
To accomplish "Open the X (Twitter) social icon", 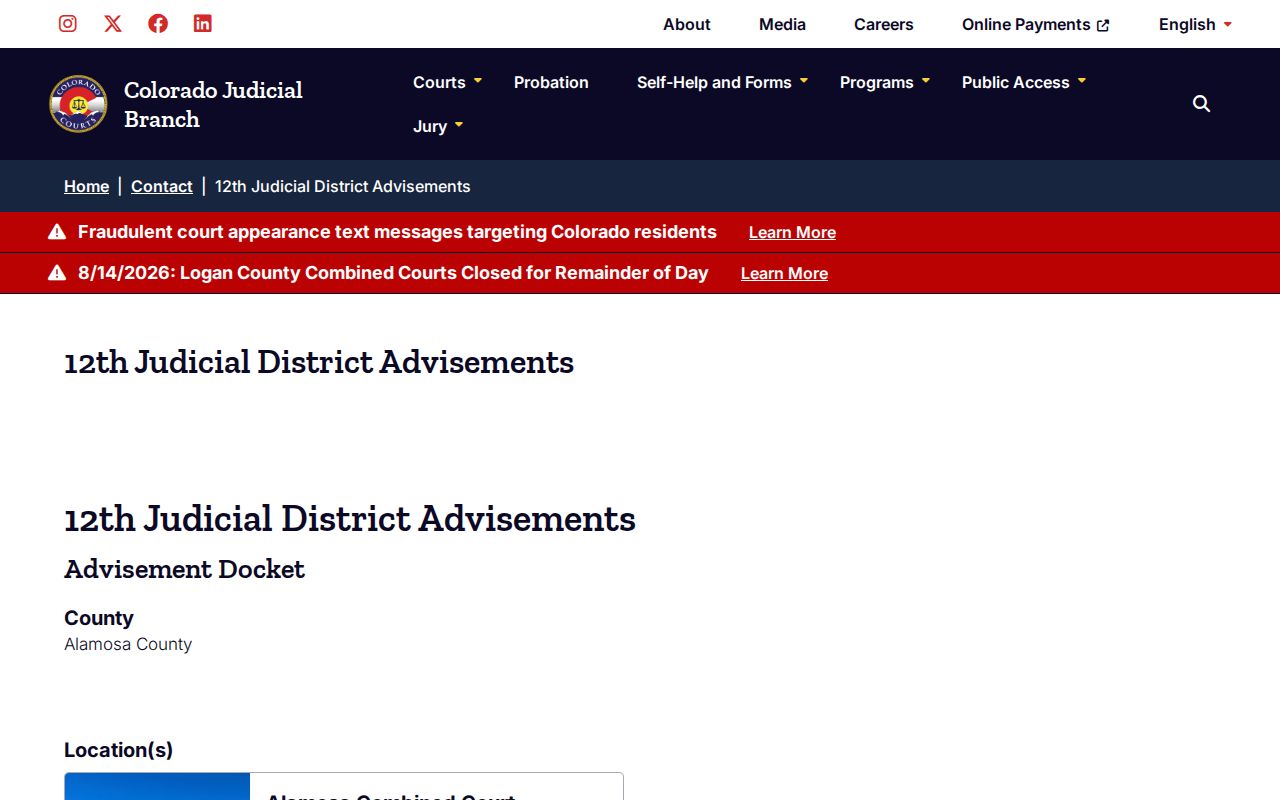I will [x=113, y=24].
